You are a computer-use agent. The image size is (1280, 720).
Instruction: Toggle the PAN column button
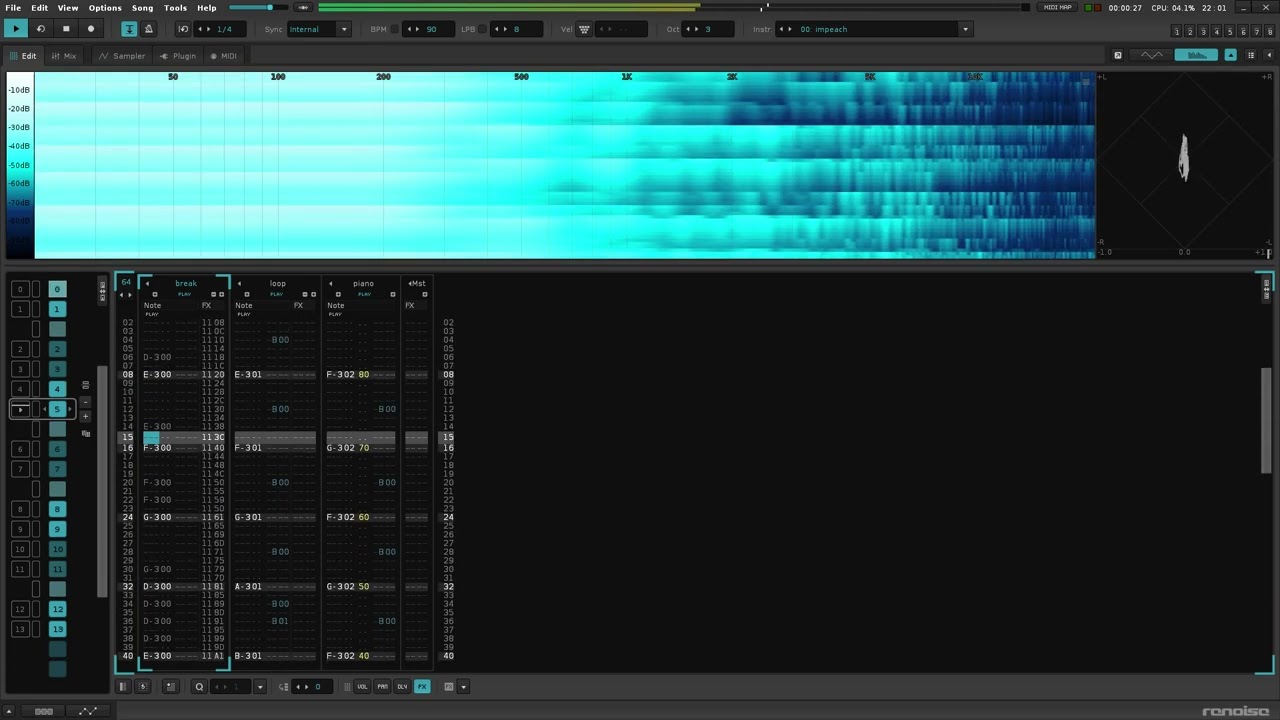(382, 687)
